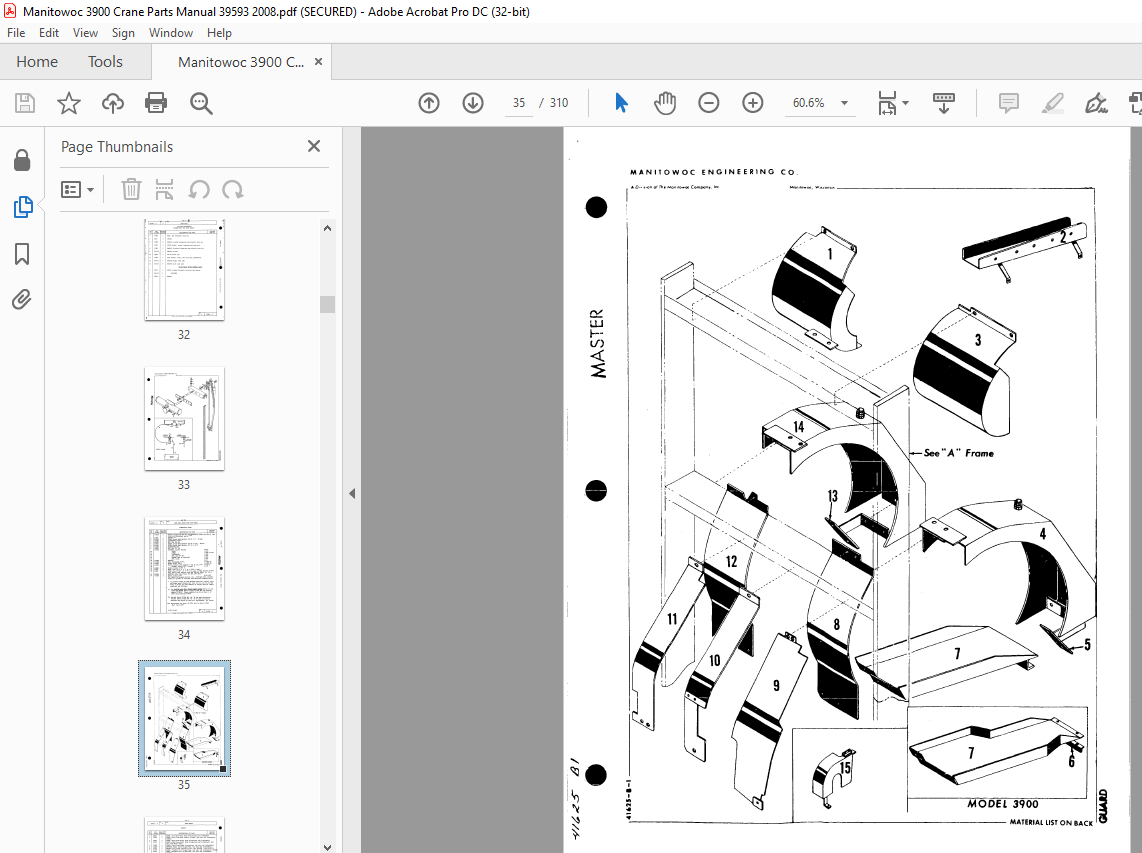Viewport: 1142px width, 853px height.
Task: Open the Help menu
Action: click(x=218, y=33)
